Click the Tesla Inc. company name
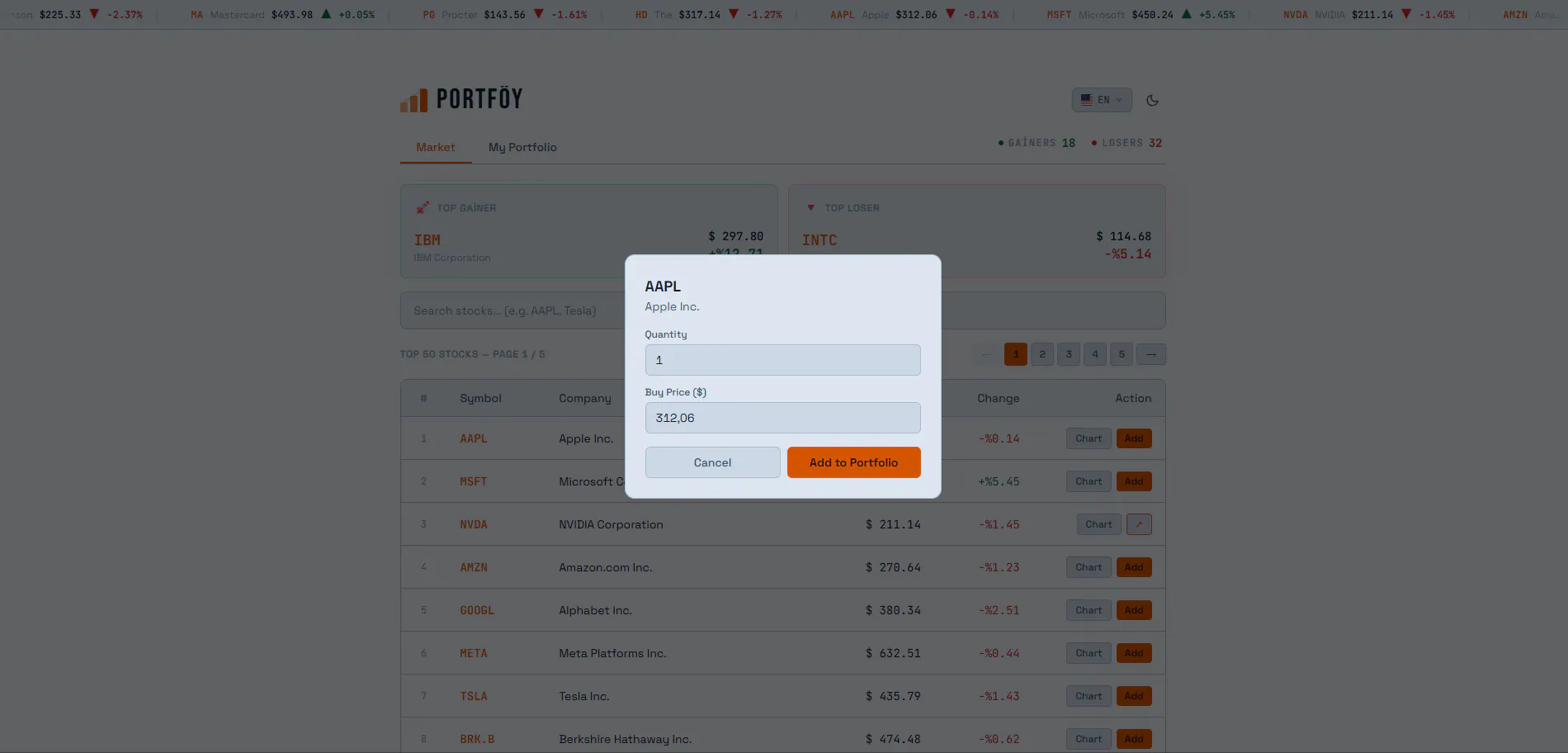 pos(584,696)
